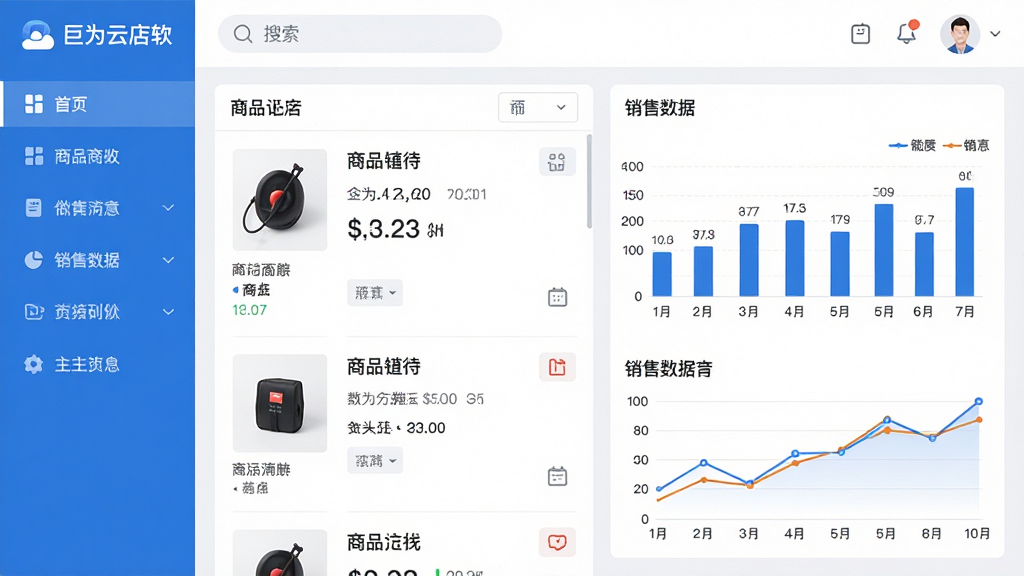The height and width of the screenshot is (576, 1024).
Task: Click the QR scan icon on first product
Action: pyautogui.click(x=557, y=162)
